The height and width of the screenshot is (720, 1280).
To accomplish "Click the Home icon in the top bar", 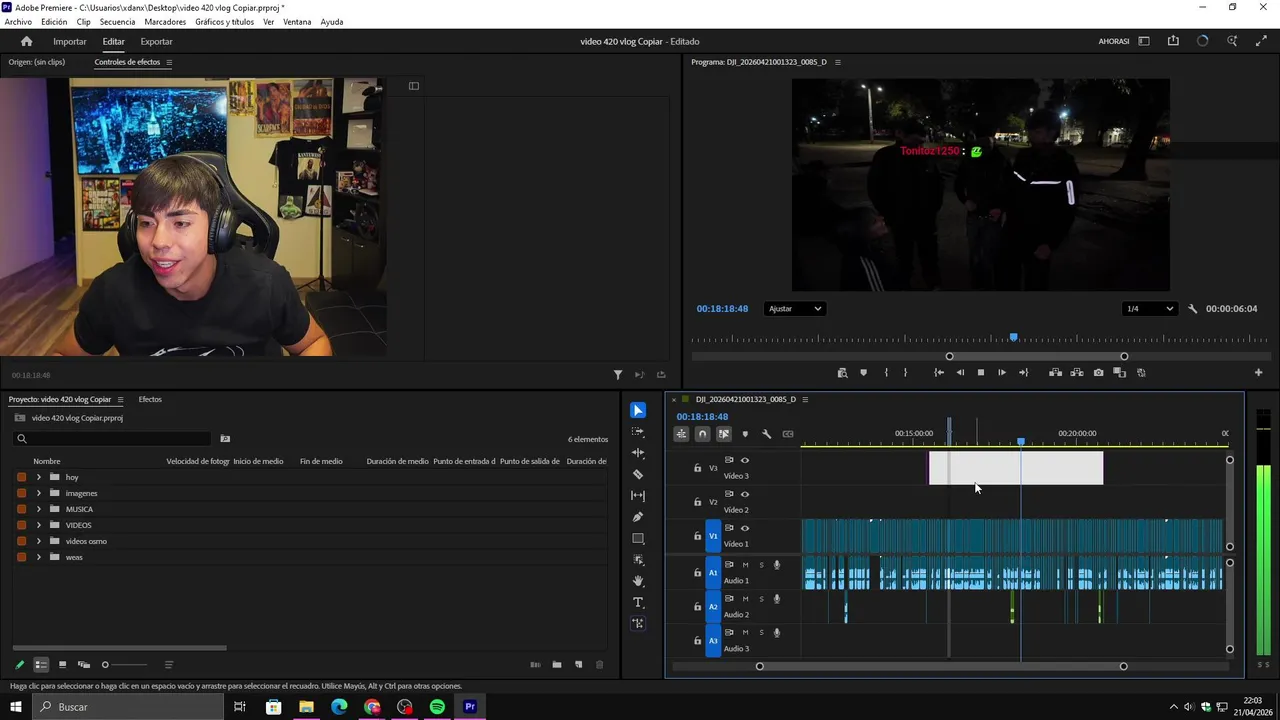I will [26, 41].
